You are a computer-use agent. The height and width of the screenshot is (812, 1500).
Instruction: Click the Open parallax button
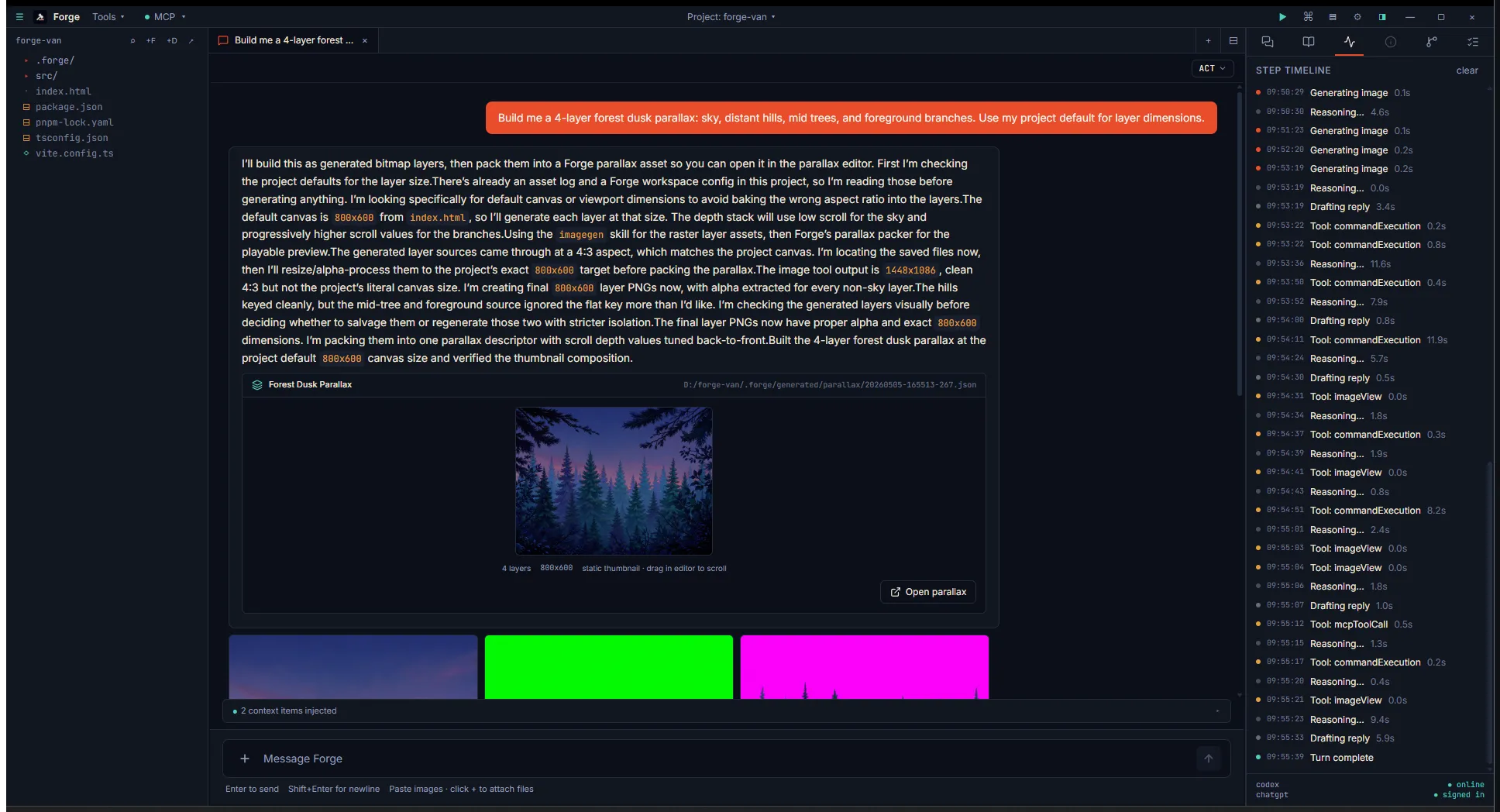(x=928, y=592)
